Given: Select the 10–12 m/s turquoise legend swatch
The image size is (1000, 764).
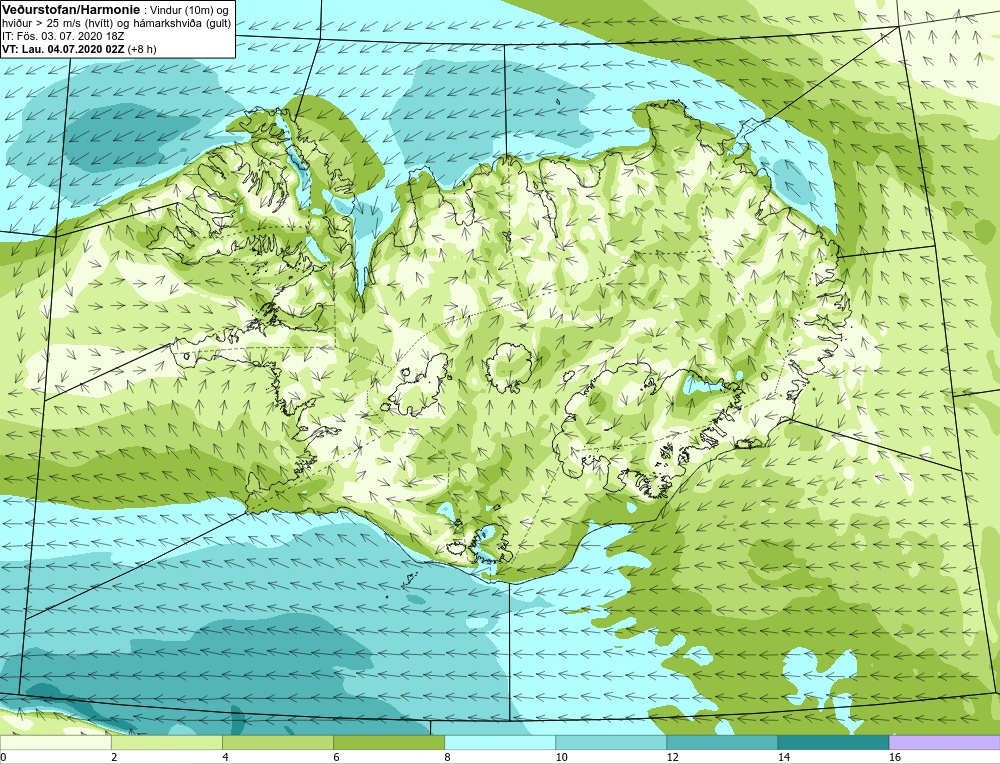Looking at the screenshot, I should point(610,742).
